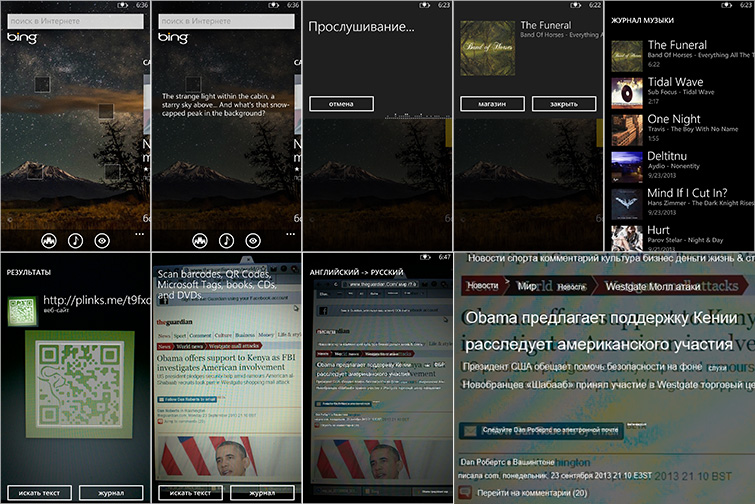755x504 pixels.
Task: Tap the English Obama headline in the scanned Guardian page
Action: click(225, 362)
